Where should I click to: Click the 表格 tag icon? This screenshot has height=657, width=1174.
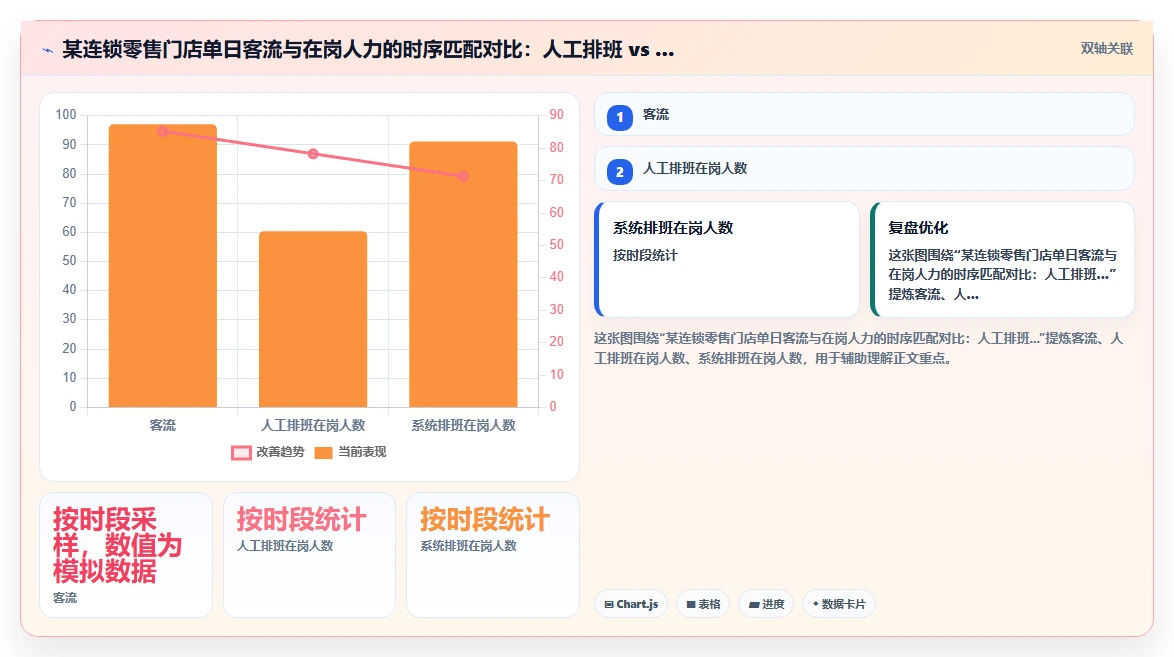pos(691,605)
